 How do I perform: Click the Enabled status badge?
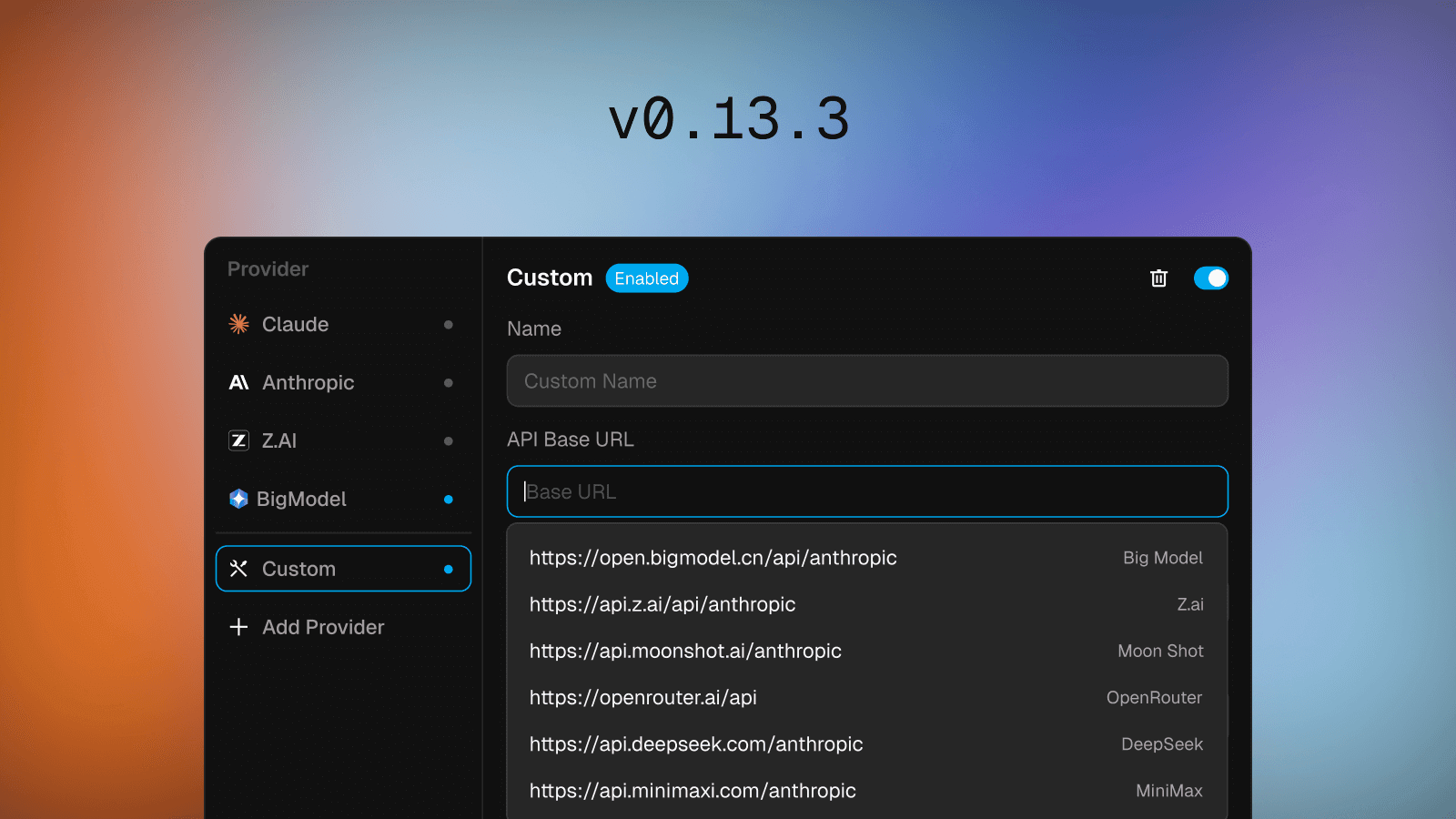tap(646, 278)
